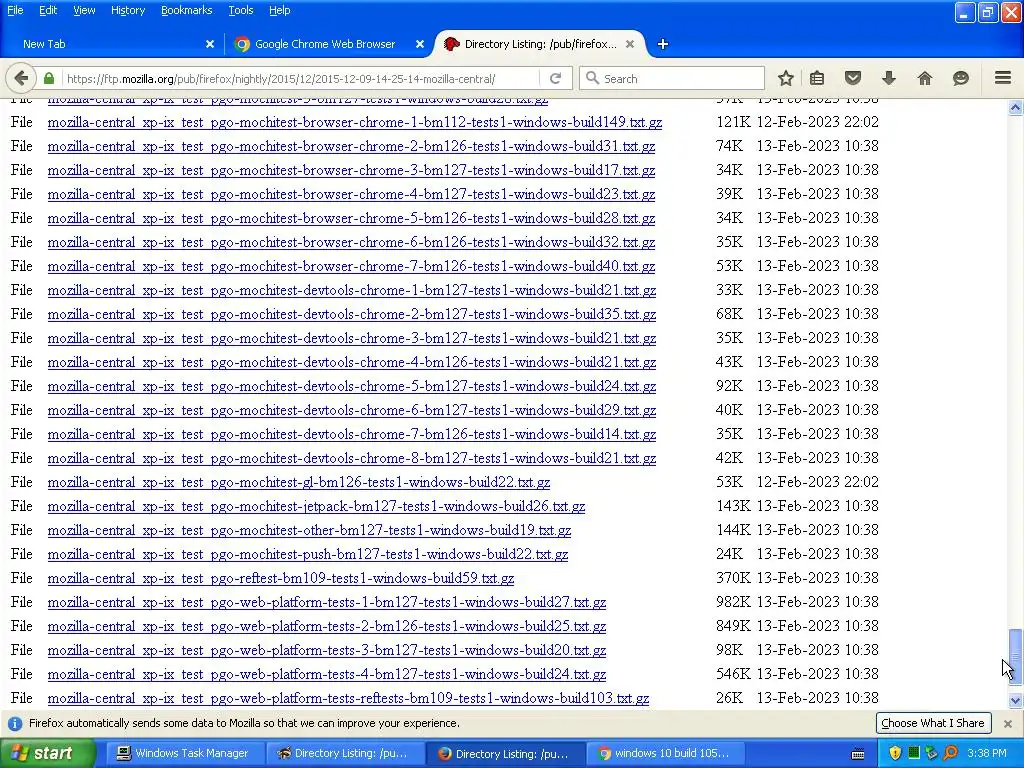Open the File menu

pyautogui.click(x=15, y=10)
